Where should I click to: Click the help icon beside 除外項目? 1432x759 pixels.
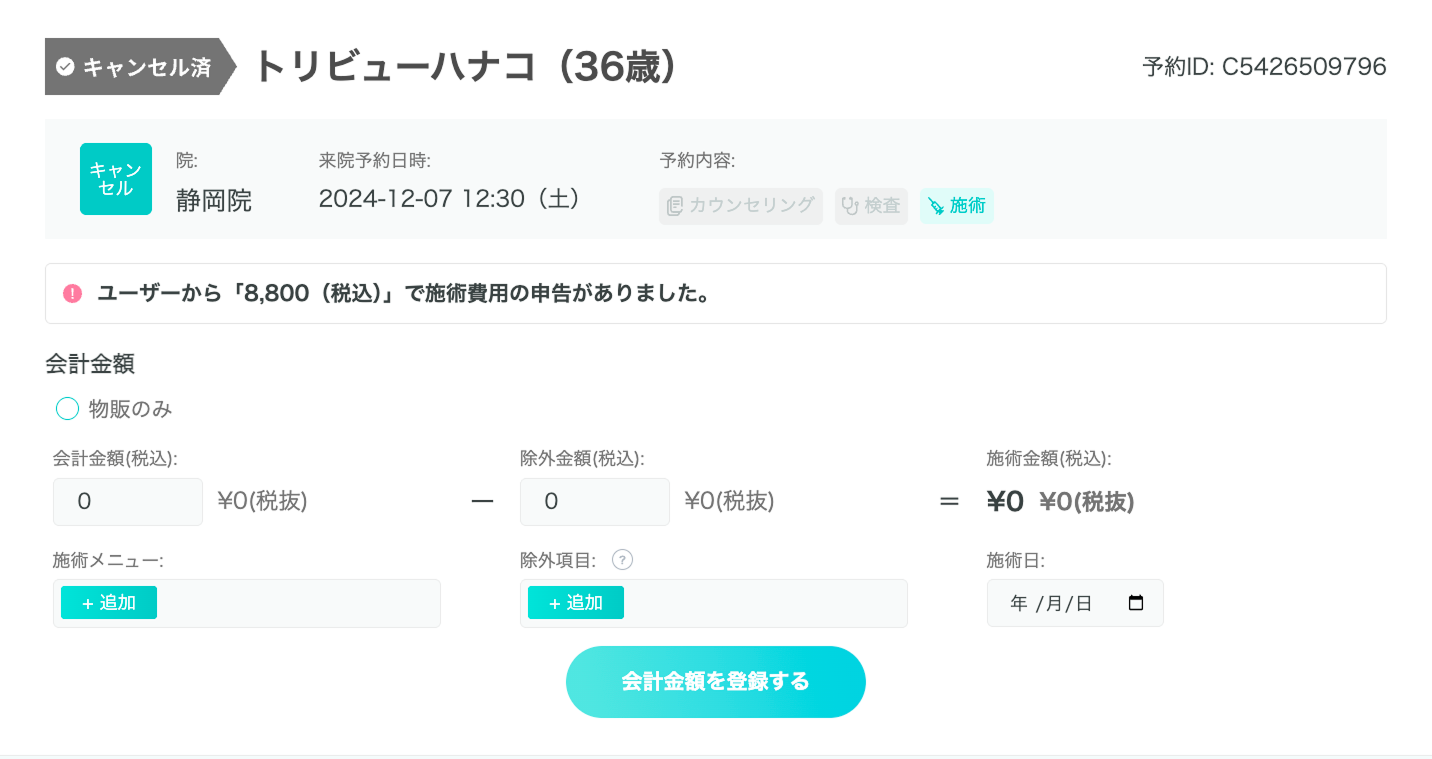[622, 560]
